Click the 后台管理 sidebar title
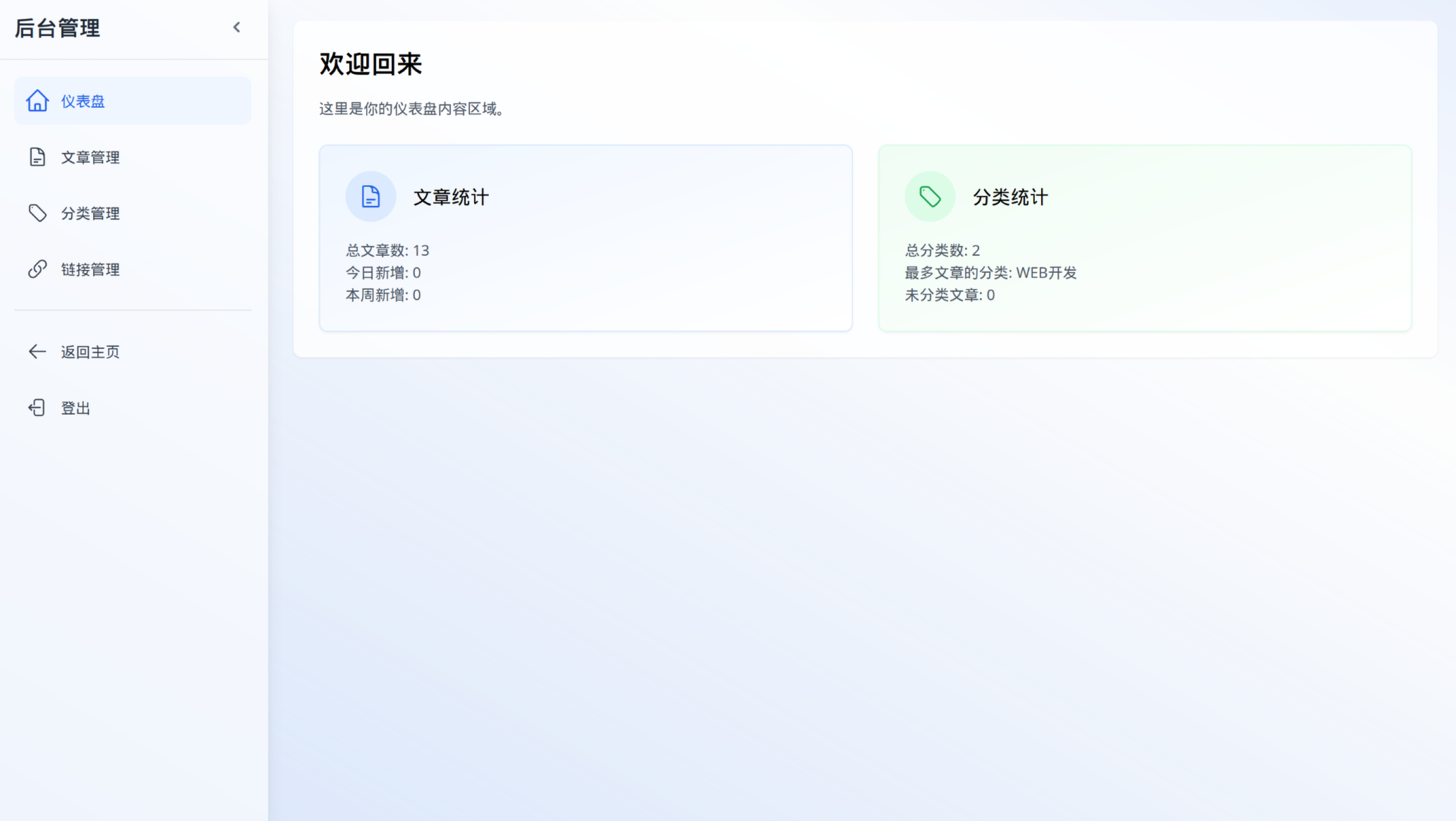 pos(57,28)
